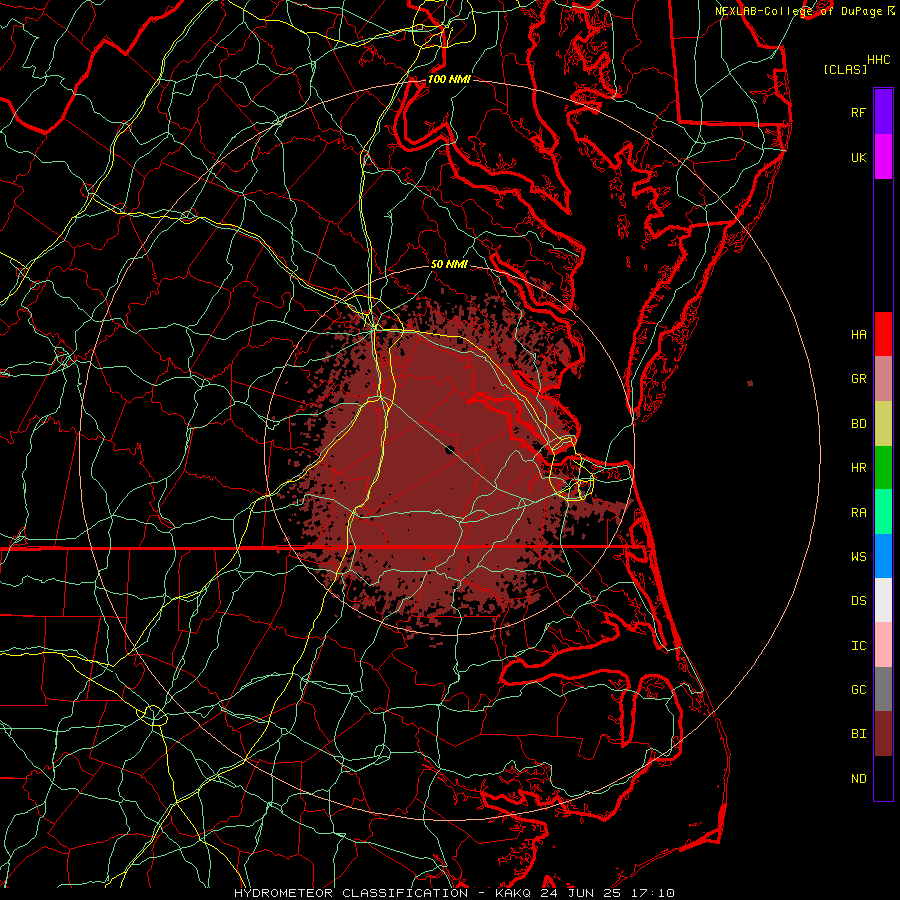Click the GC legend label
The height and width of the screenshot is (900, 900).
click(858, 690)
